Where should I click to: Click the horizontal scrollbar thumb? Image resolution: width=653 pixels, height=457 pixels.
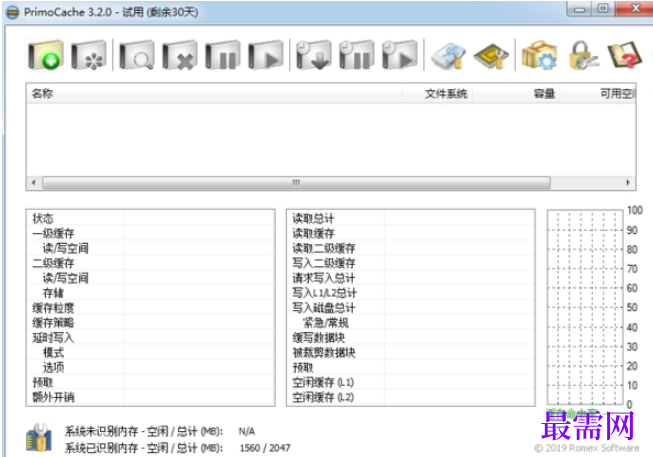(x=297, y=182)
